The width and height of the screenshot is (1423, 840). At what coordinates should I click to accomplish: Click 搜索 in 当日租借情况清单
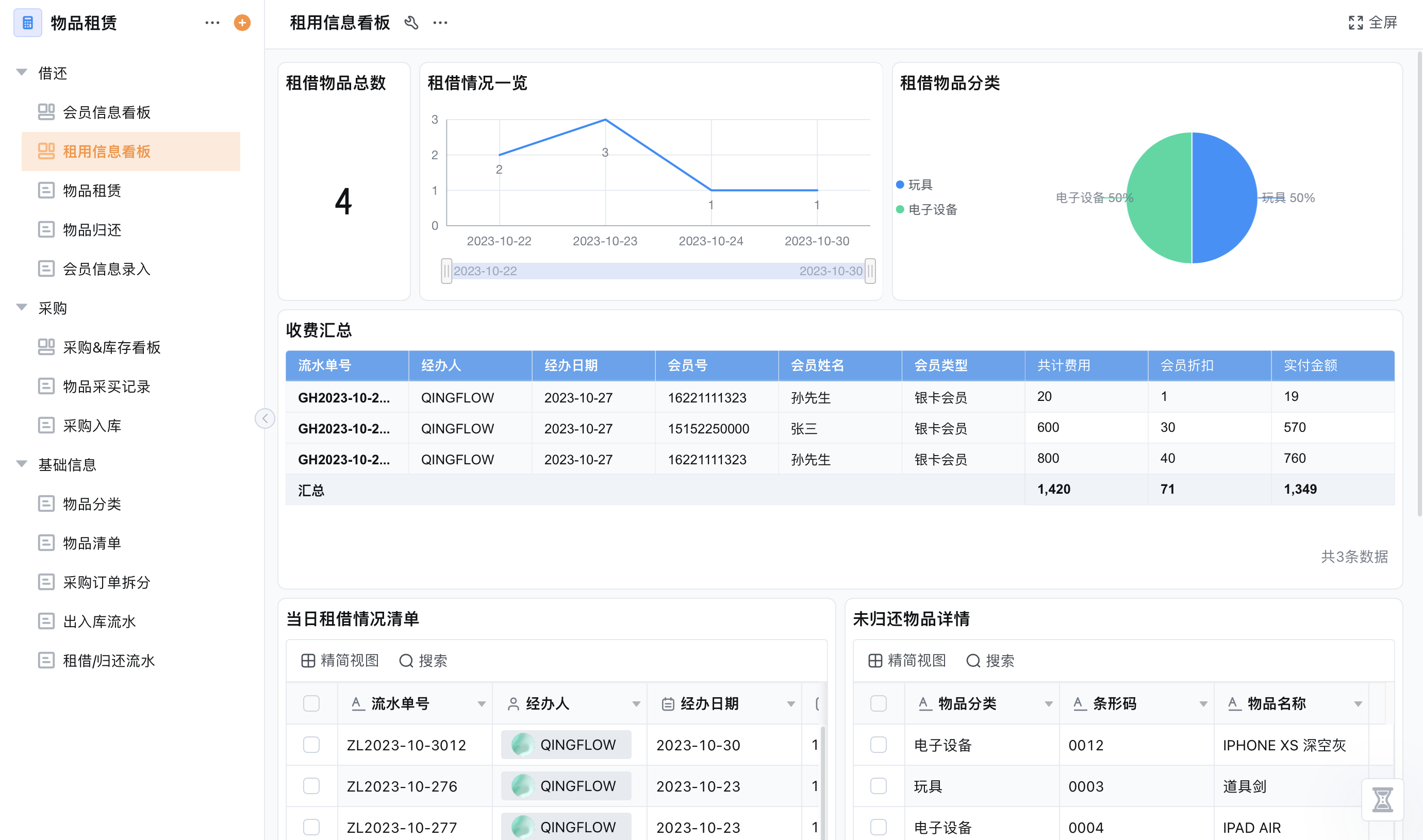pyautogui.click(x=423, y=661)
